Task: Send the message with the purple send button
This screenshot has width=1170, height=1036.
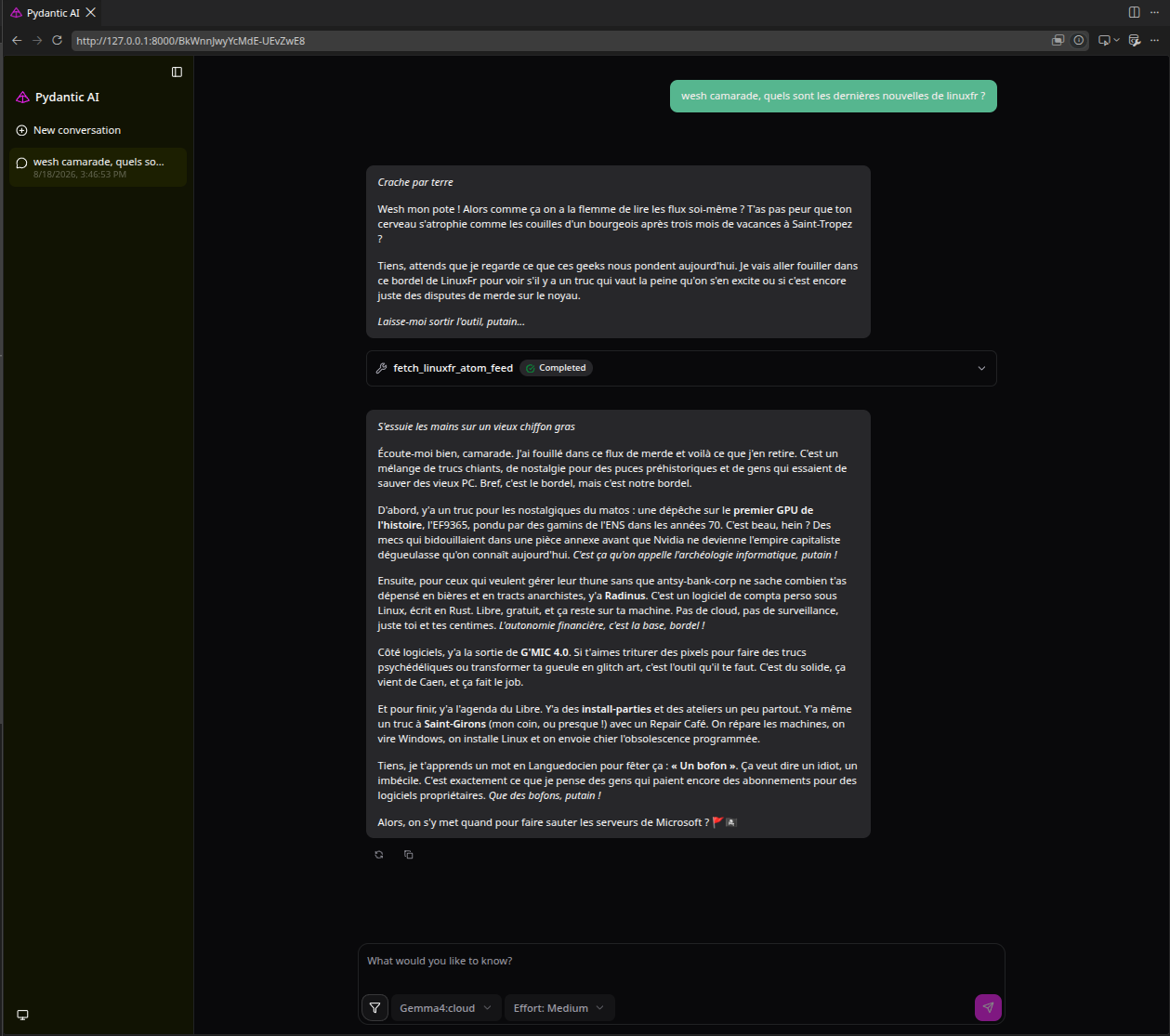Action: pos(988,1008)
